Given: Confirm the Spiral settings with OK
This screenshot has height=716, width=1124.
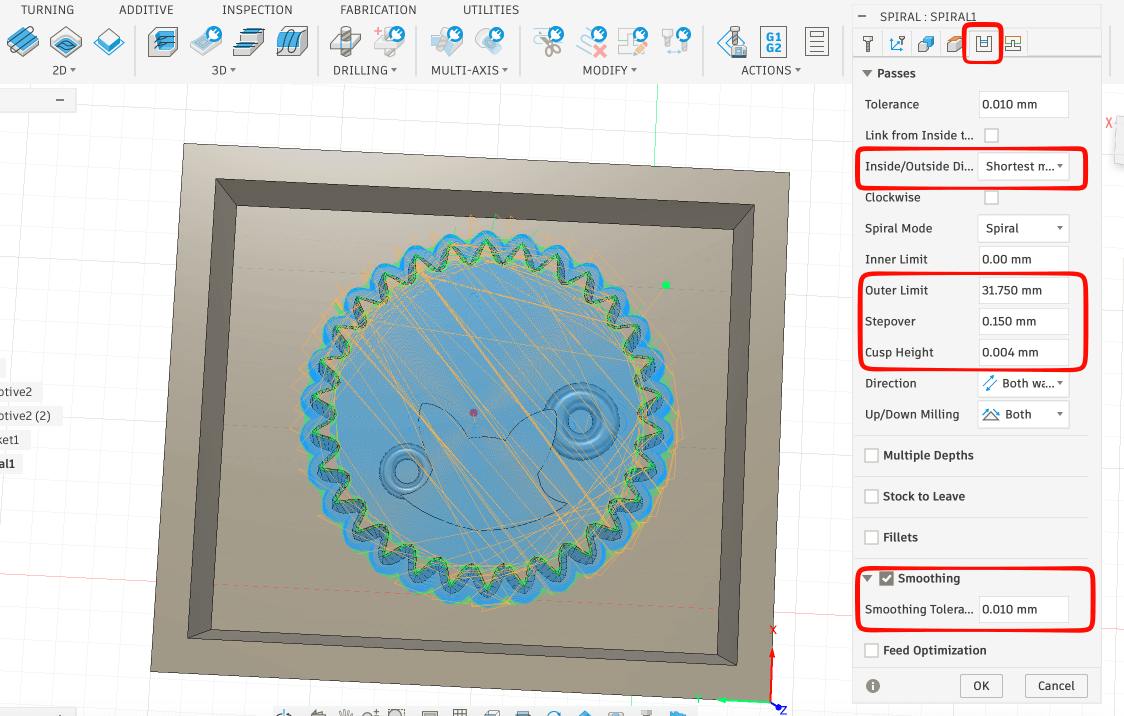Looking at the screenshot, I should click(981, 686).
